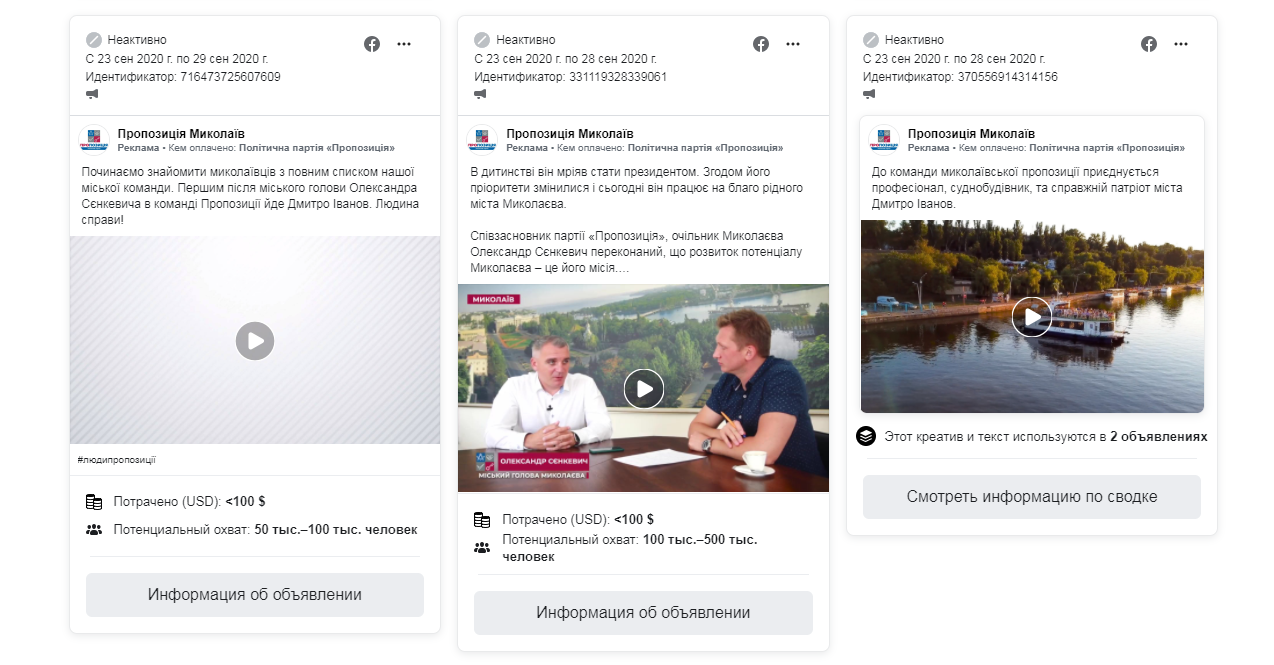The height and width of the screenshot is (665, 1274).
Task: Click 'Идентификатор: 716473725607609' text
Action: pyautogui.click(x=183, y=77)
